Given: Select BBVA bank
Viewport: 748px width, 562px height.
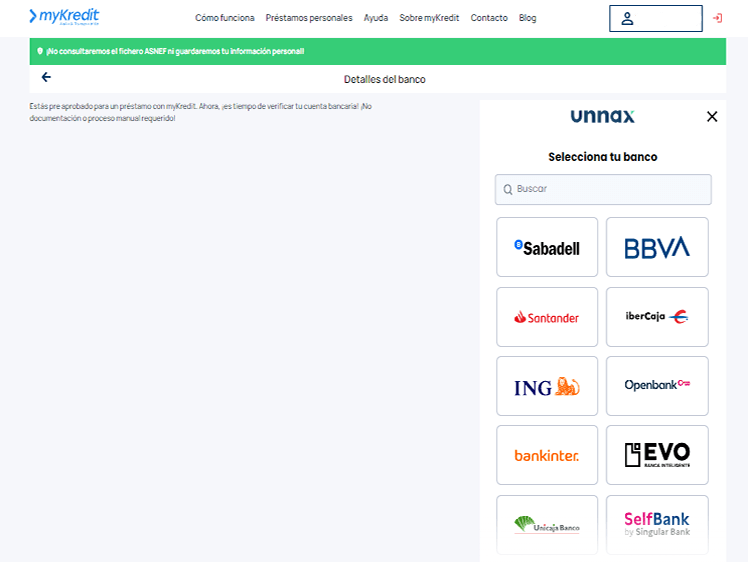Looking at the screenshot, I should coord(657,247).
